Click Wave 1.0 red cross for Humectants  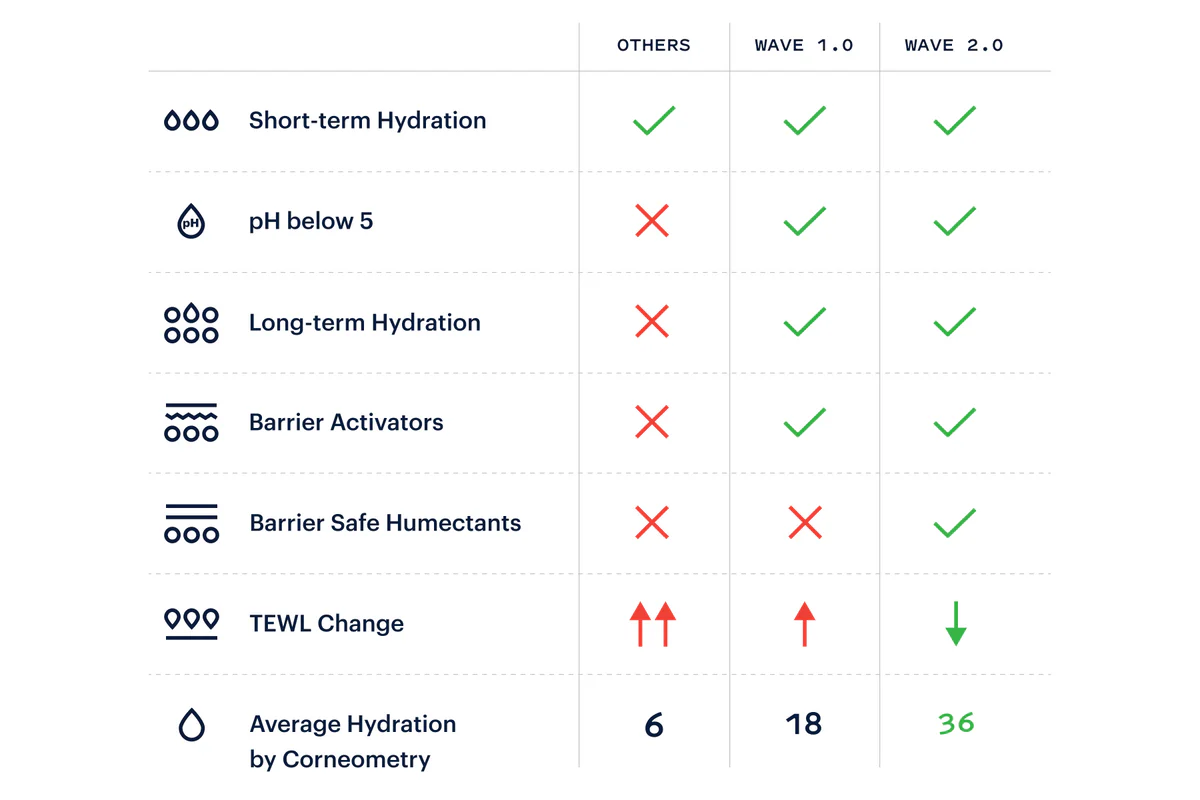point(804,523)
